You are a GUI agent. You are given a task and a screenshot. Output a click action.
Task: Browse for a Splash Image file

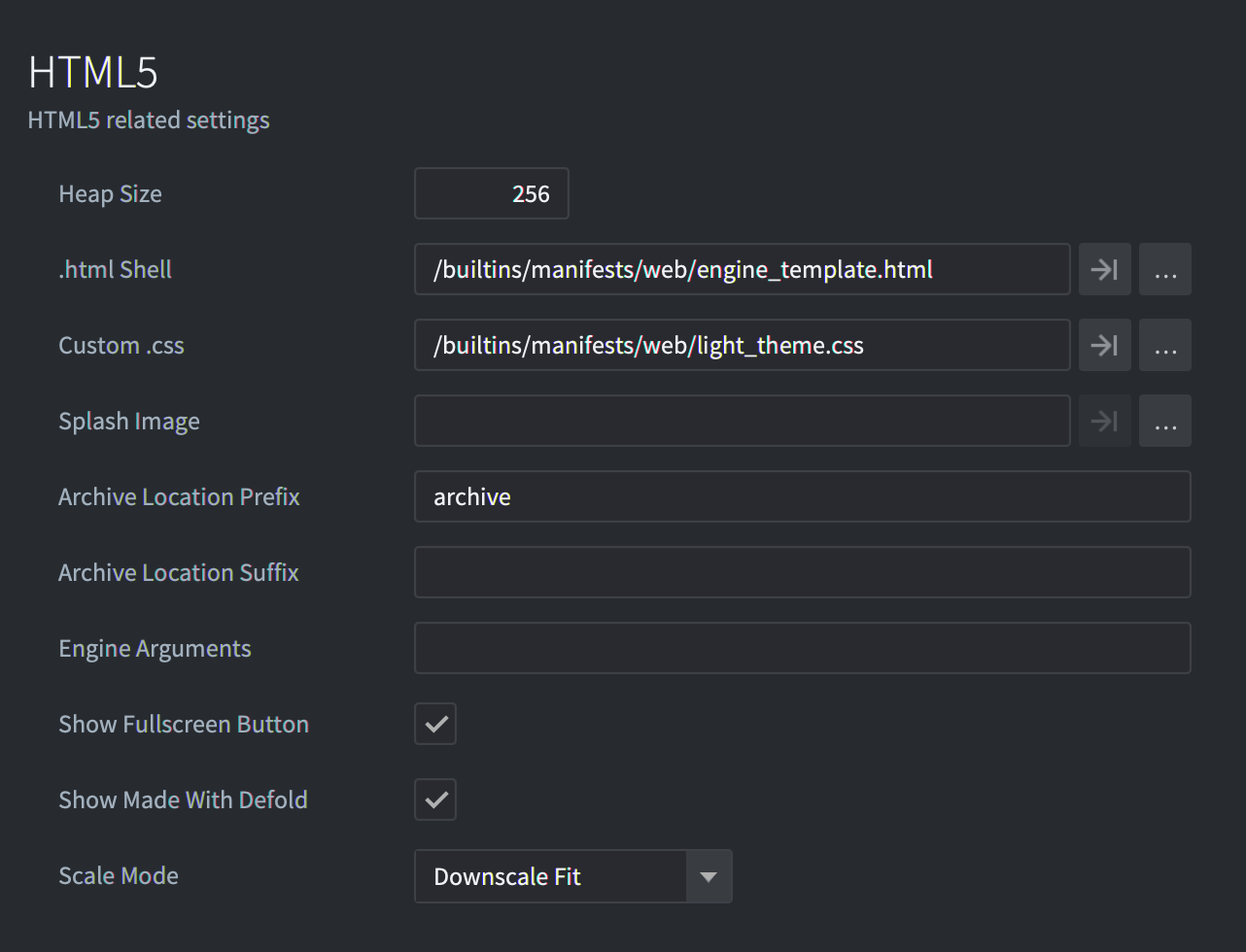coord(1164,421)
